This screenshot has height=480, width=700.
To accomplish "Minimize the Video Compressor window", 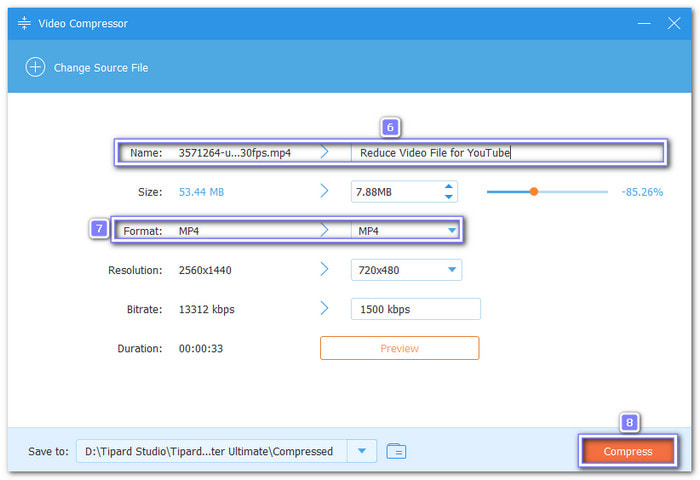I will pos(644,23).
